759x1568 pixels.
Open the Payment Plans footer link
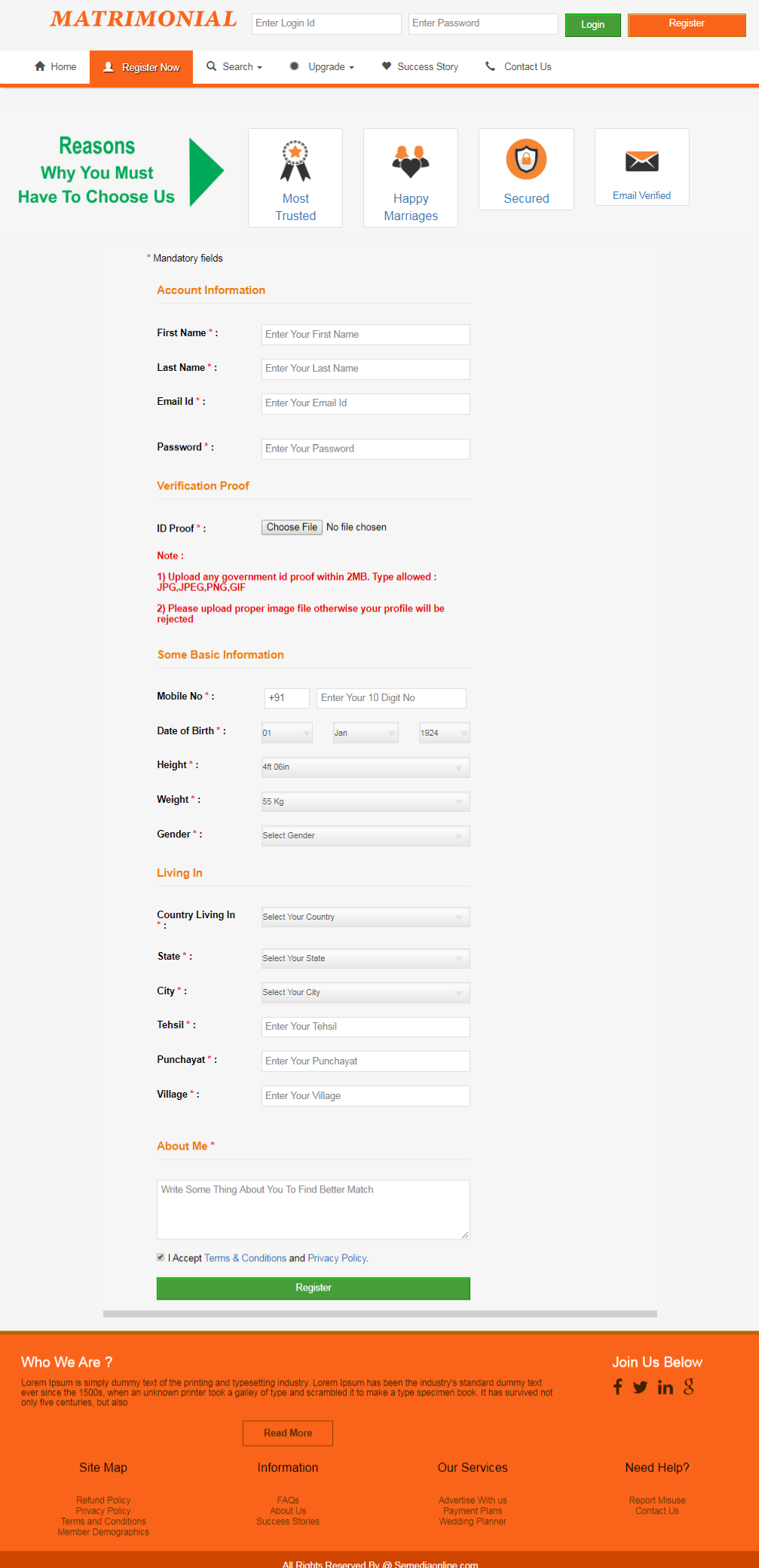point(473,1511)
